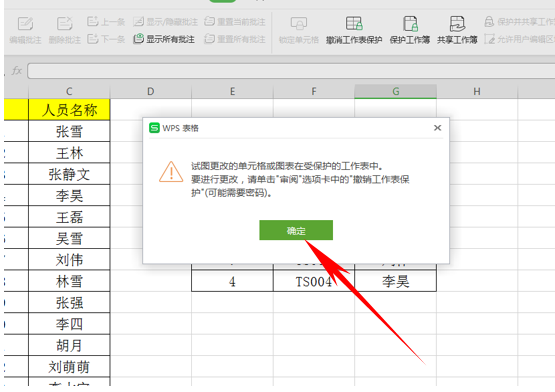The image size is (555, 392).
Task: Click 重置当前批注 reset current comment
Action: [x=235, y=22]
